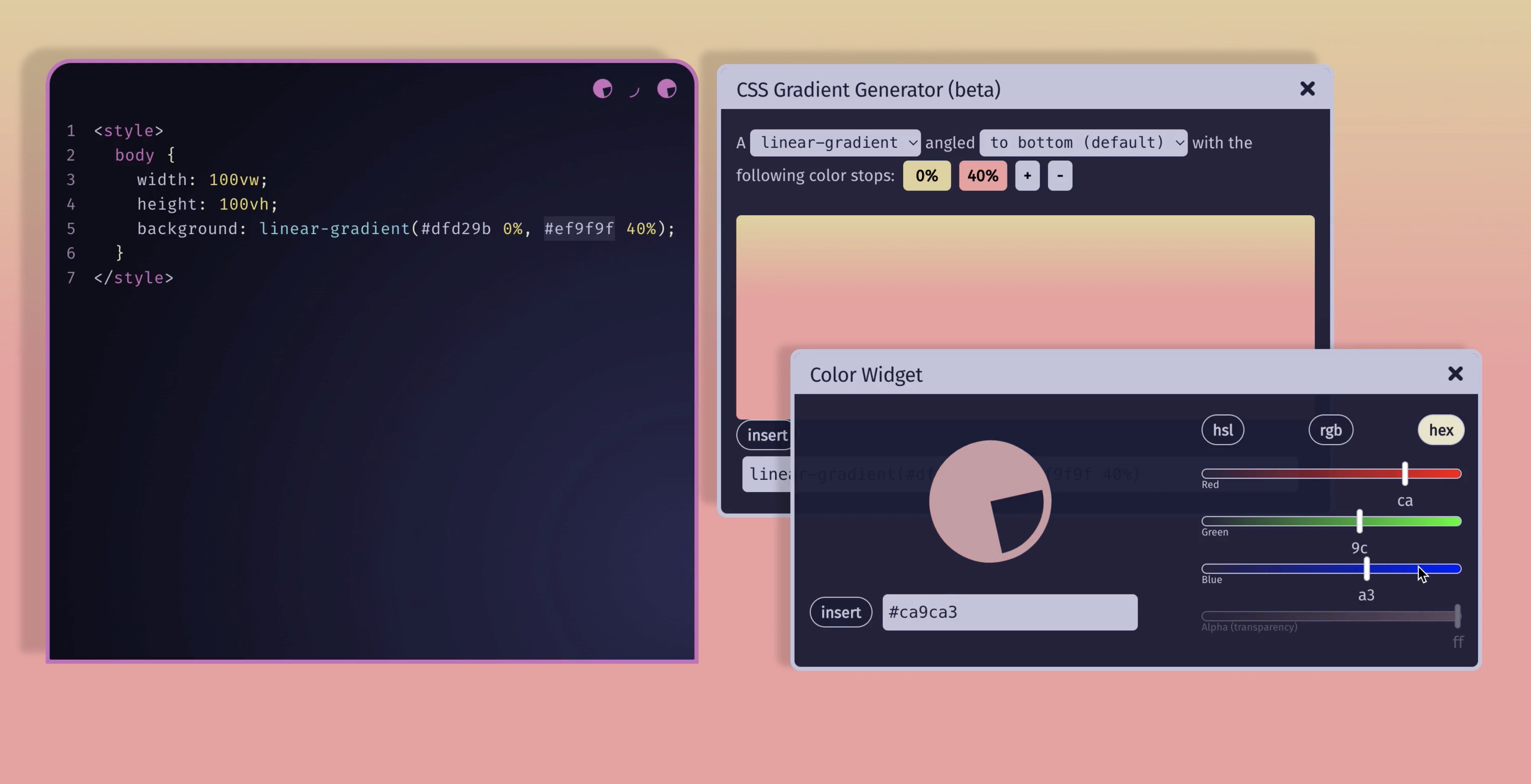Click the #ef9f9f color in code

pyautogui.click(x=579, y=229)
